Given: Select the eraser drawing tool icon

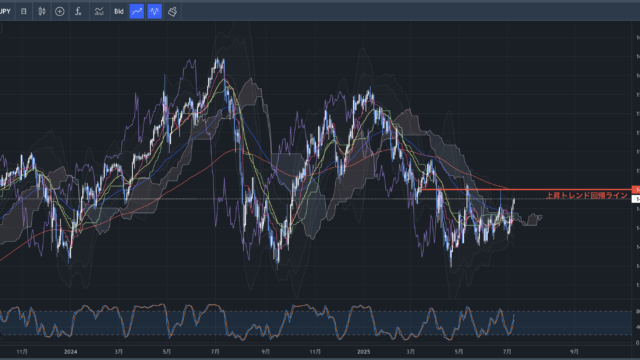Looking at the screenshot, I should 173,11.
